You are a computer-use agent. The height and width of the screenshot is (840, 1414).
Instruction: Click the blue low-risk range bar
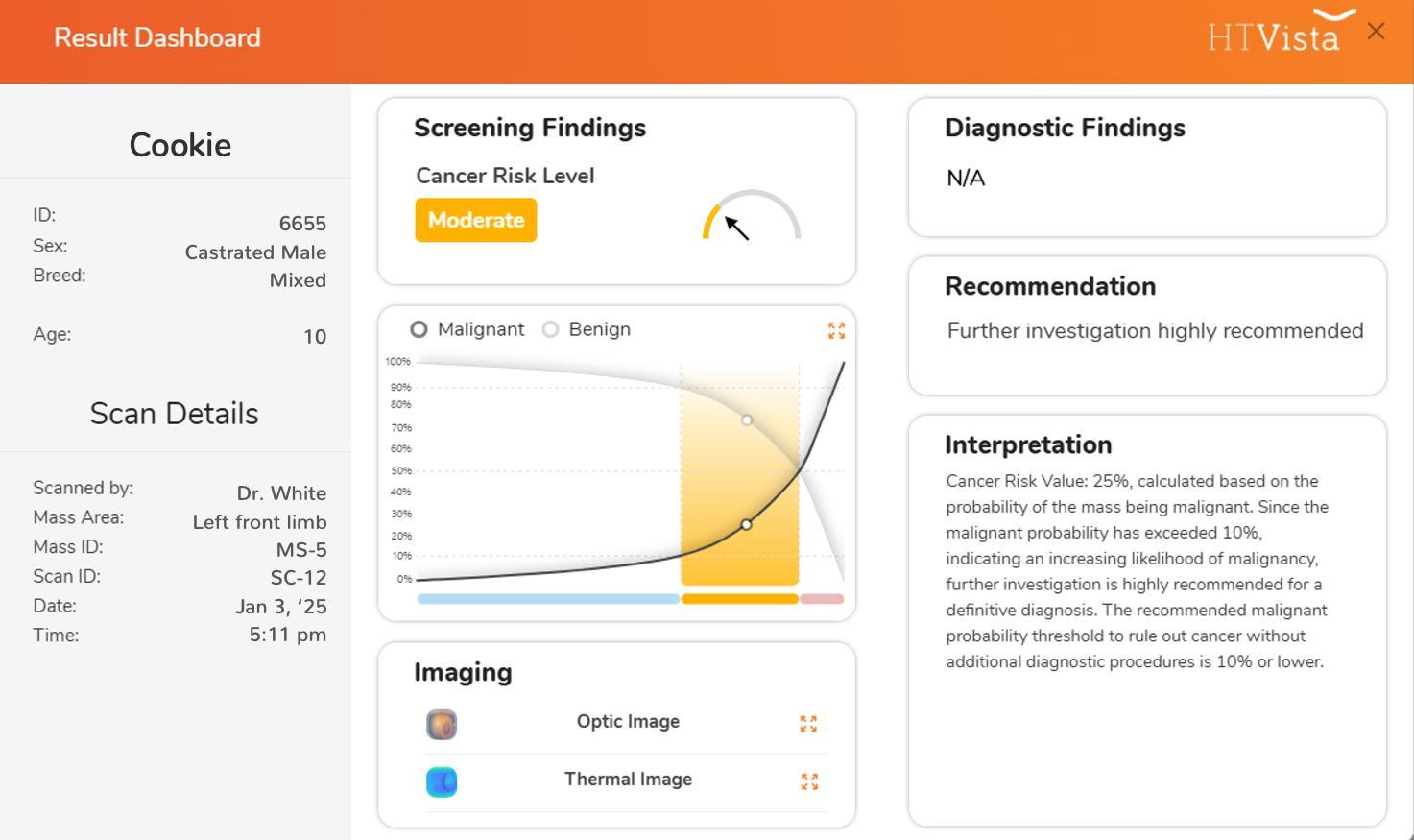548,599
